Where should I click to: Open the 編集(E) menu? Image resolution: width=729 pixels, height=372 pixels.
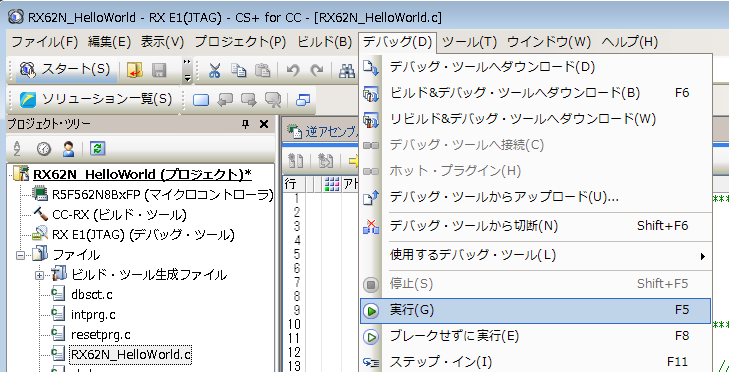[109, 42]
